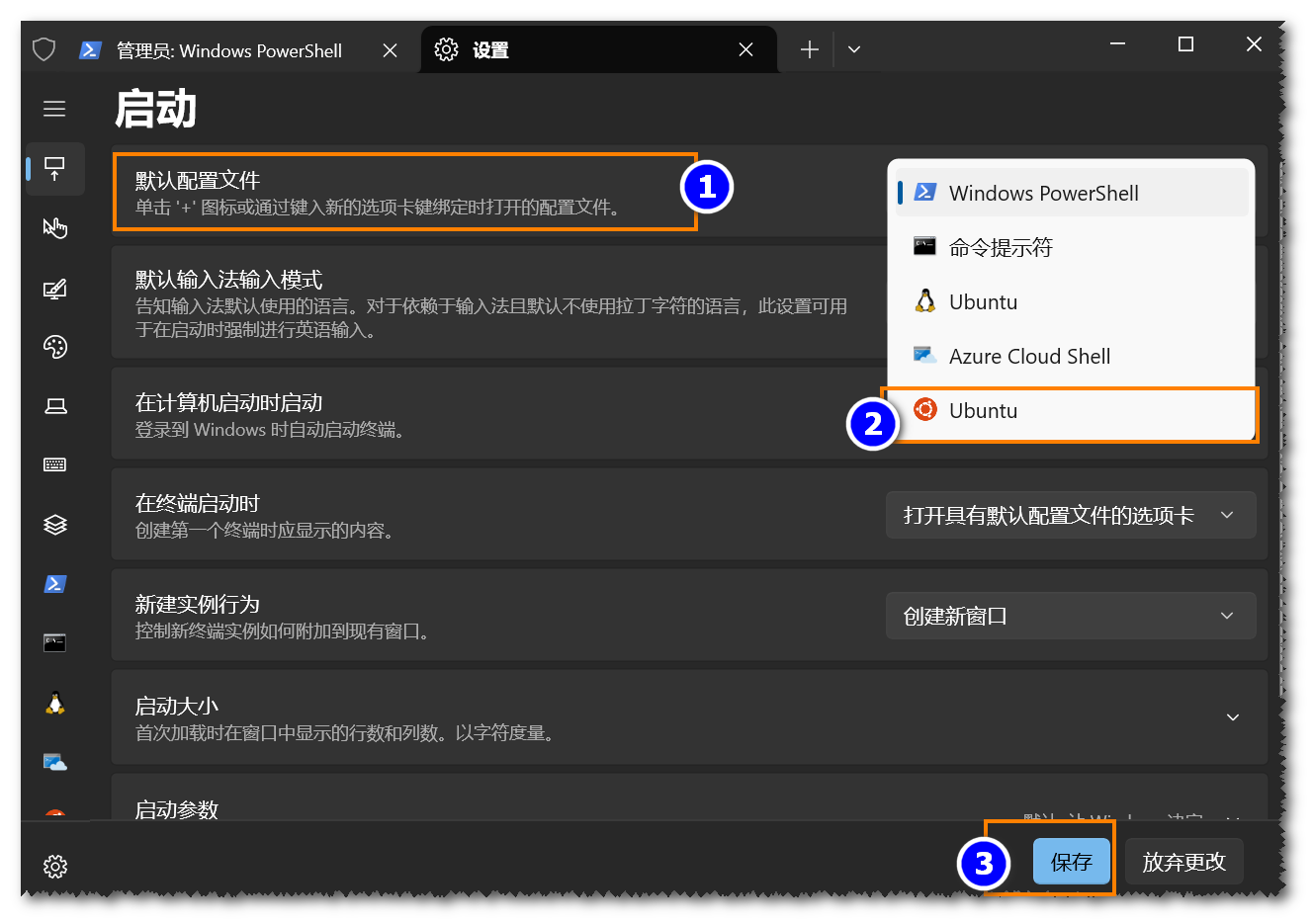1313x924 pixels.
Task: Open the 创建新窗口 dropdown
Action: tap(1071, 616)
